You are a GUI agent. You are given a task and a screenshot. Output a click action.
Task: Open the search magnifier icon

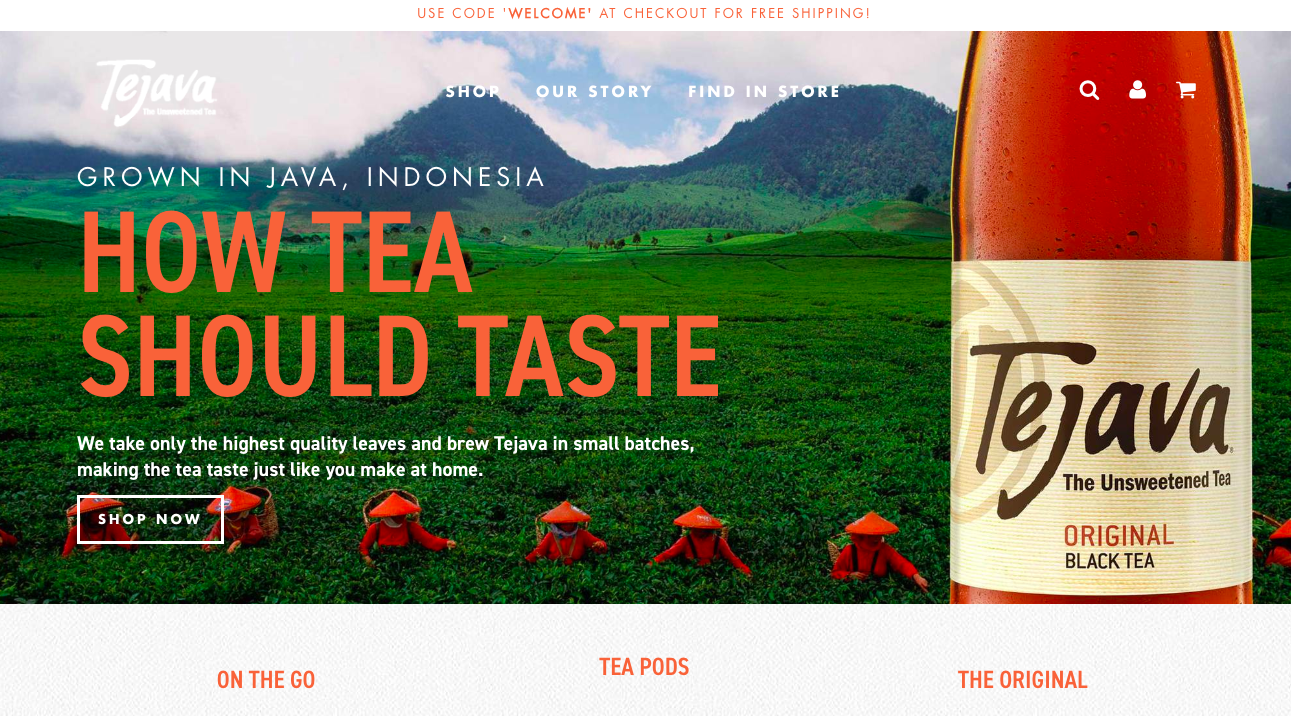point(1089,90)
